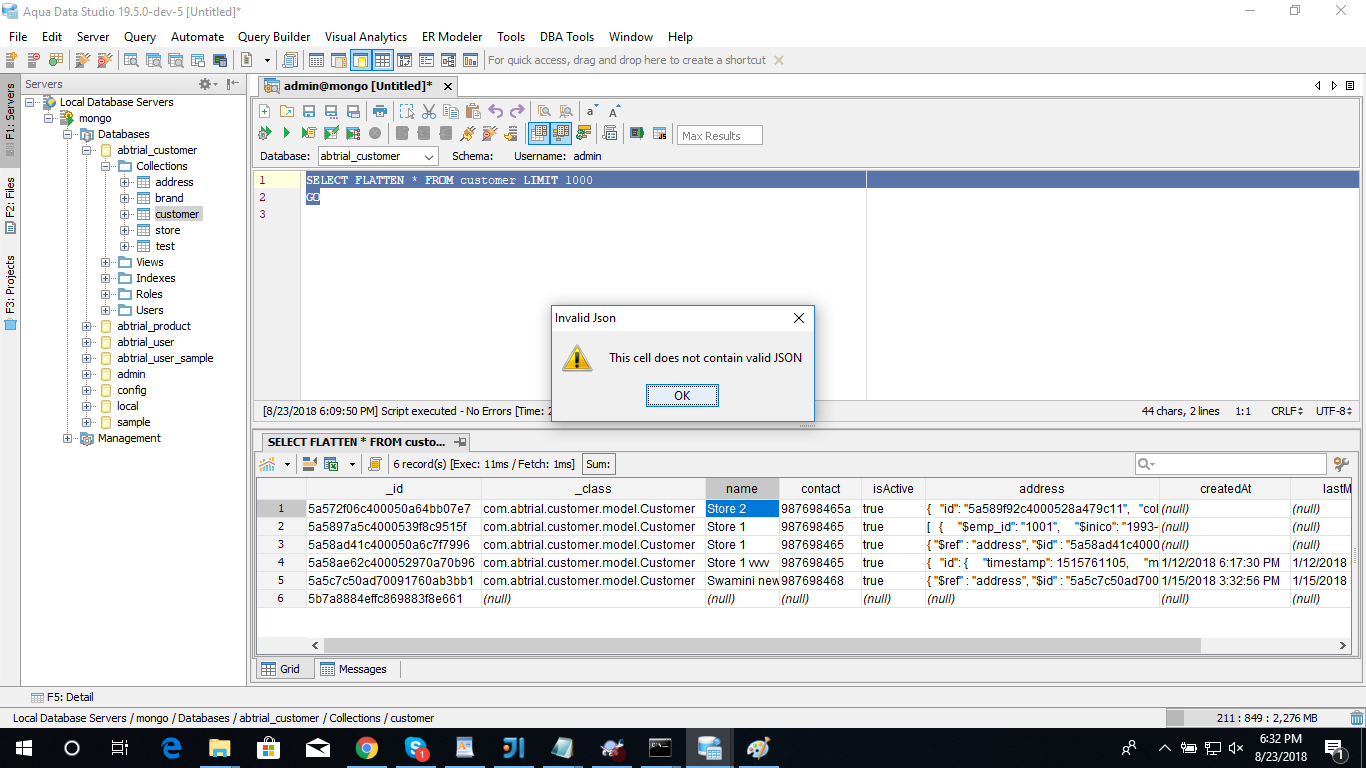1366x768 pixels.
Task: Click the gray Stop execution circle icon
Action: [x=375, y=133]
